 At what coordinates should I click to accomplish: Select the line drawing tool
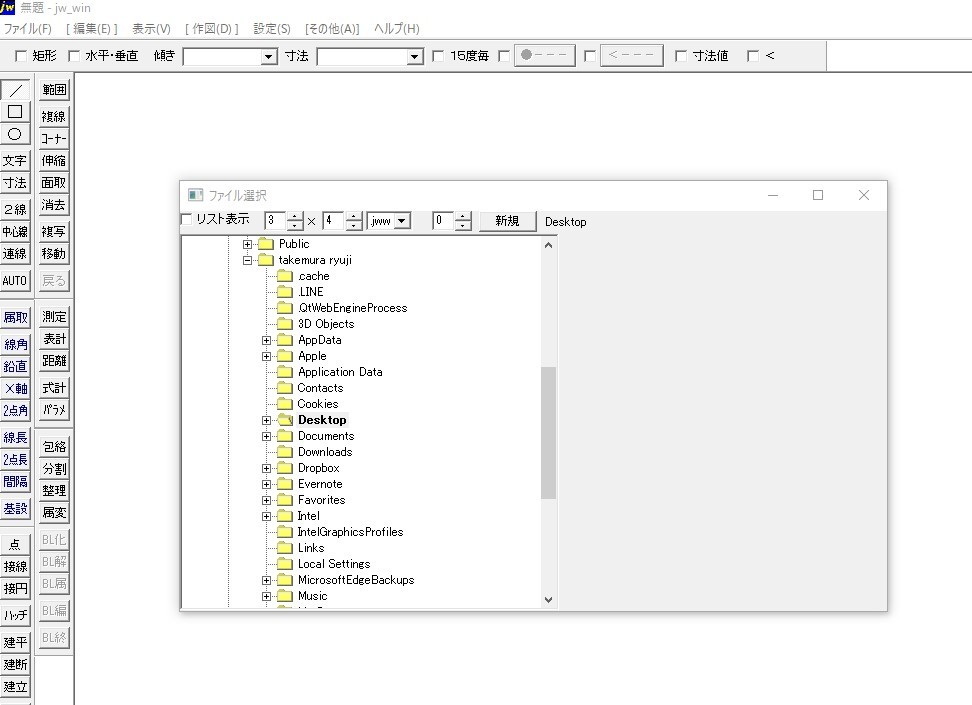pos(15,90)
